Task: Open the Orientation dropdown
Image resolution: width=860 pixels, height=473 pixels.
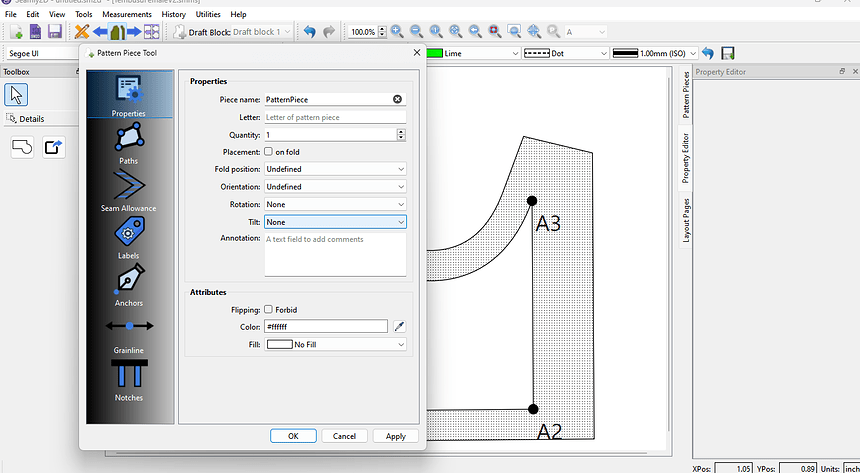Action: 335,187
